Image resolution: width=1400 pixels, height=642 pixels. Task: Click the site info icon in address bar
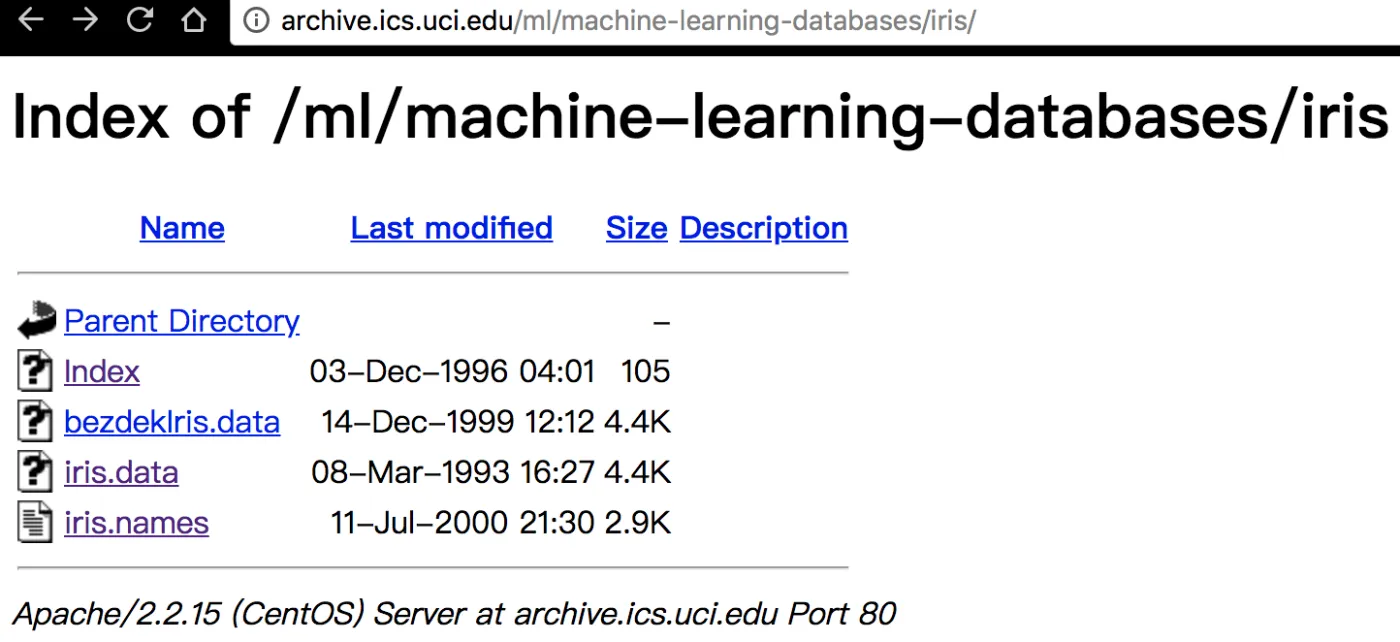257,21
